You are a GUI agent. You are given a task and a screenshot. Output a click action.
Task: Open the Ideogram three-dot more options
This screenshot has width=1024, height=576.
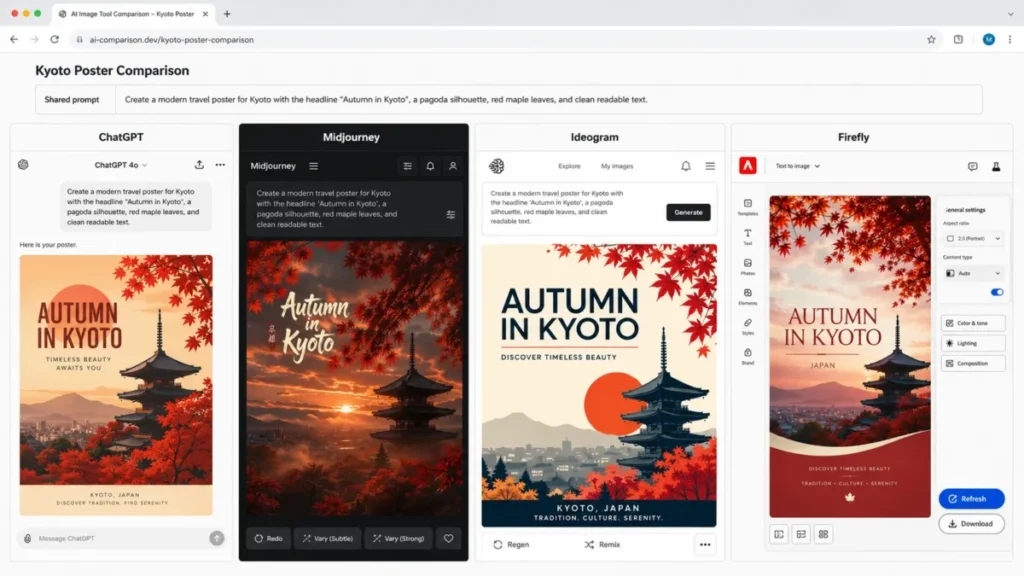(705, 545)
